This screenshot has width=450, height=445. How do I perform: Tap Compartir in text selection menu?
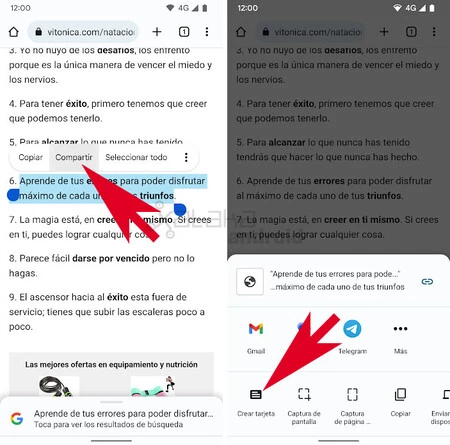coord(74,157)
